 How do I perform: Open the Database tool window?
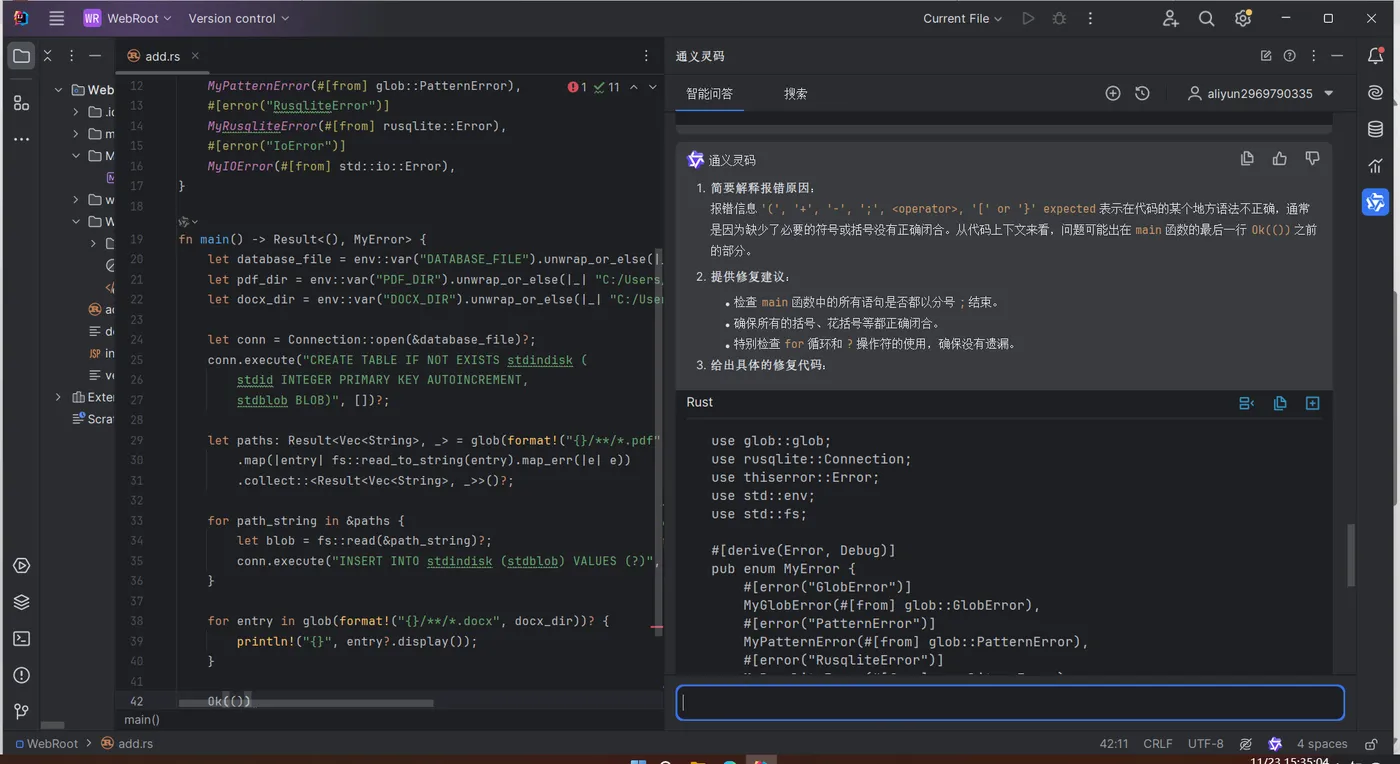[1376, 129]
